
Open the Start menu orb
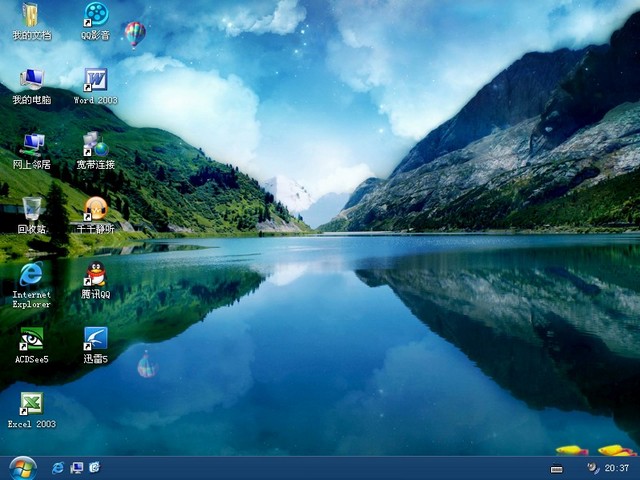22,467
